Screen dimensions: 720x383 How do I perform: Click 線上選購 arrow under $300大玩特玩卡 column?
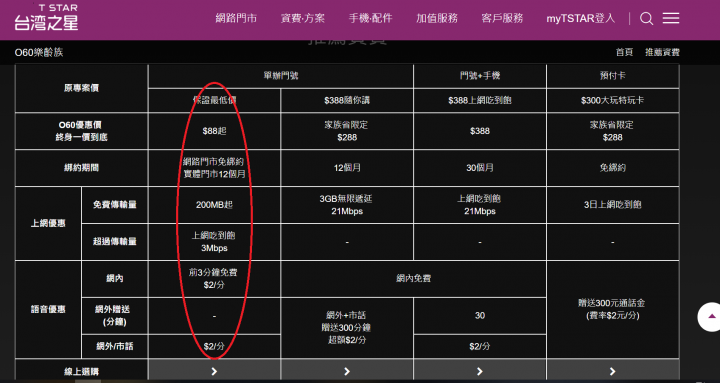pyautogui.click(x=613, y=371)
